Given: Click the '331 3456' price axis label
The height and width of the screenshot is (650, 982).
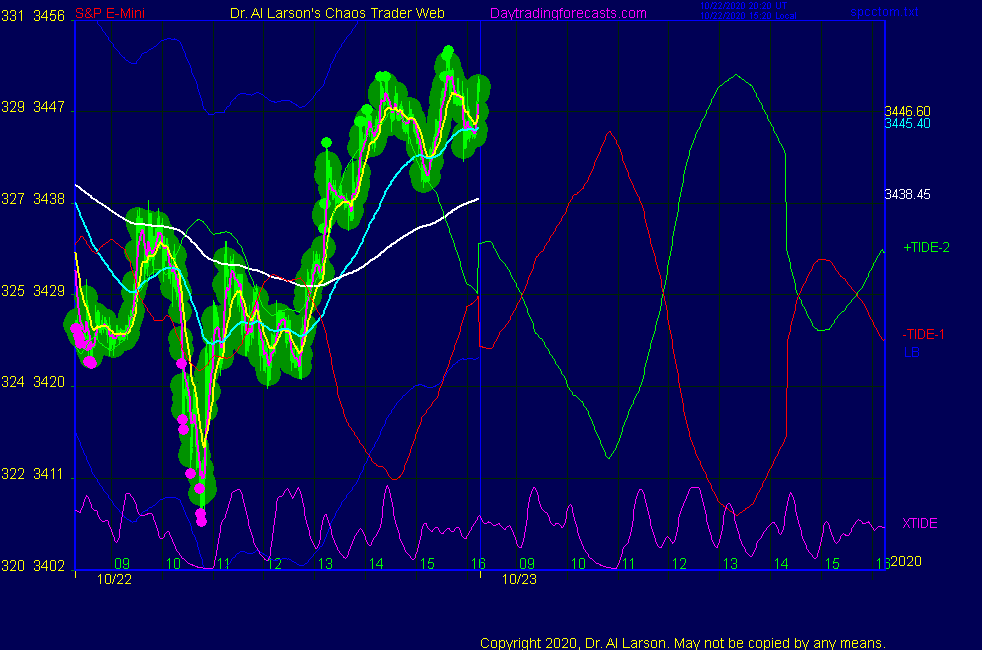Looking at the screenshot, I should [33, 16].
